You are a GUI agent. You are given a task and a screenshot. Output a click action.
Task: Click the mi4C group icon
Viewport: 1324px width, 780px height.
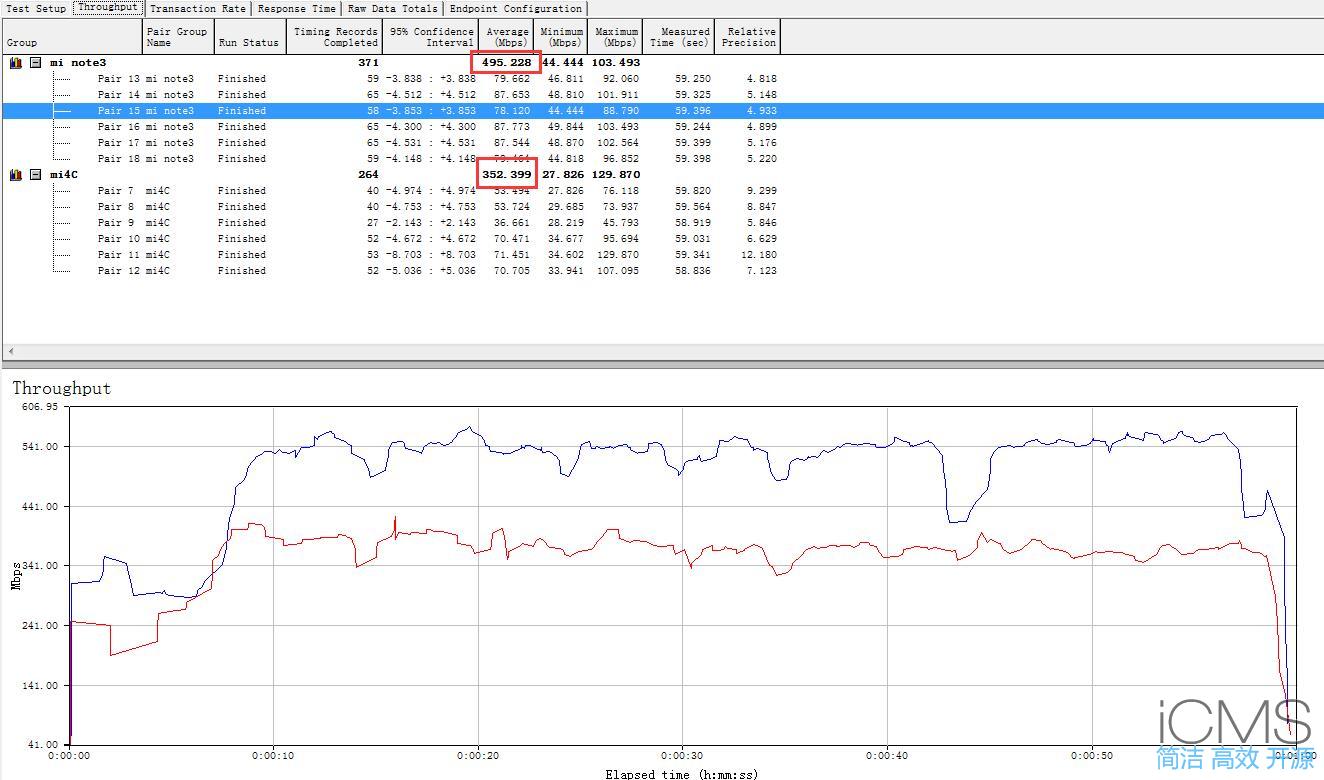15,175
